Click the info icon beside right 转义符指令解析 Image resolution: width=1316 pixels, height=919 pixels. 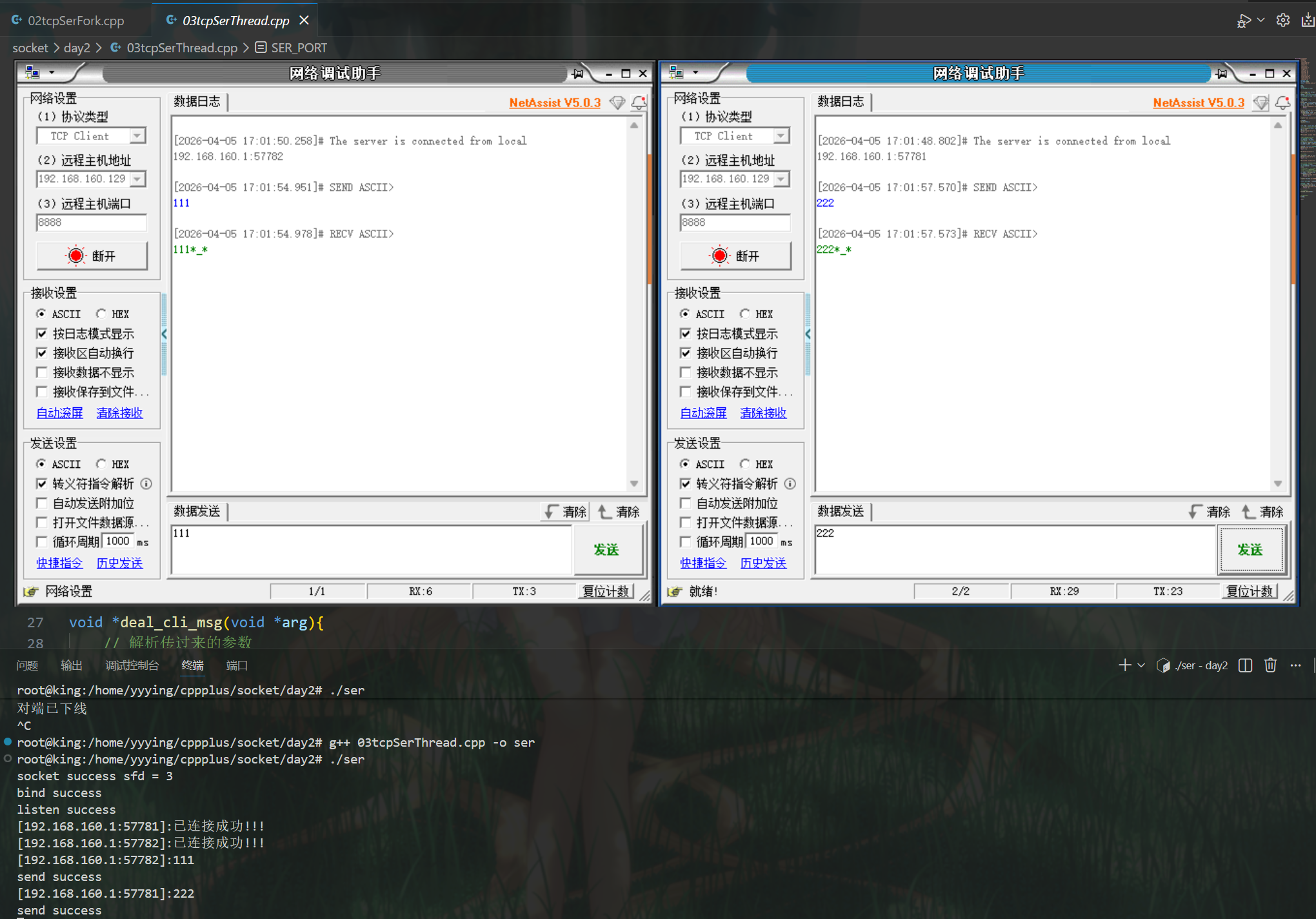pos(790,483)
